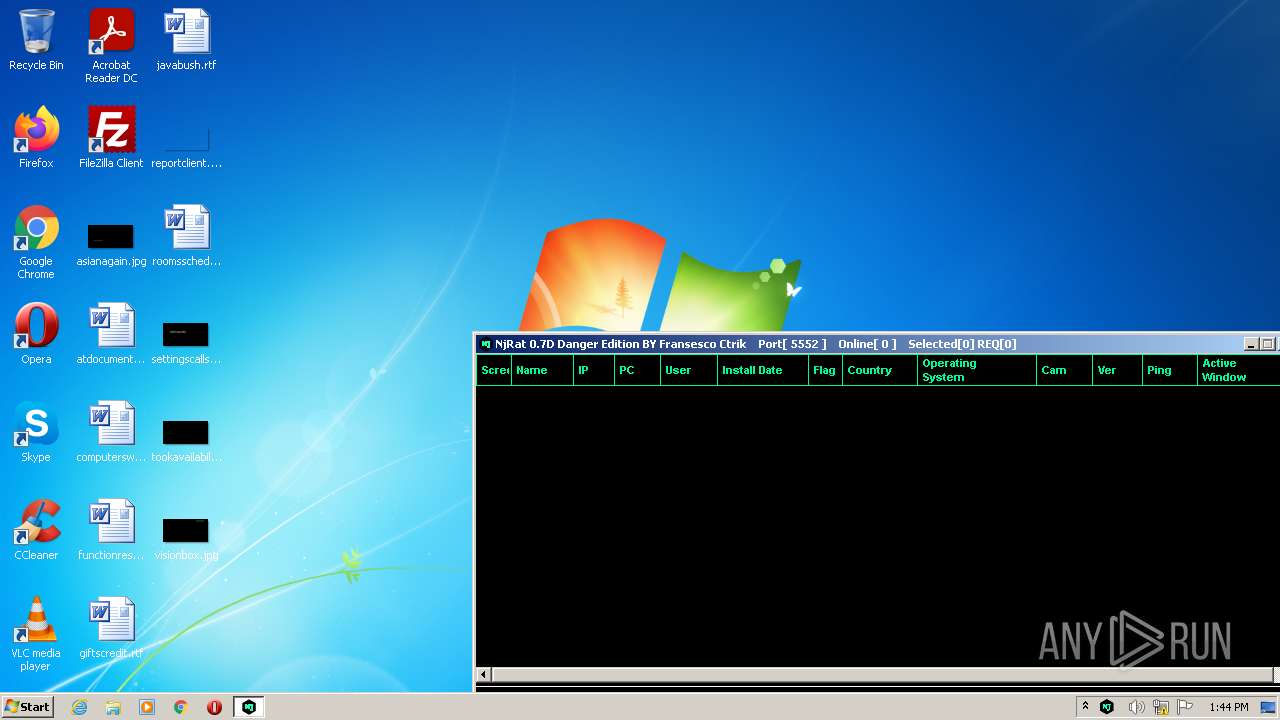This screenshot has width=1280, height=720.
Task: Sort by Operating System column header
Action: pos(977,370)
